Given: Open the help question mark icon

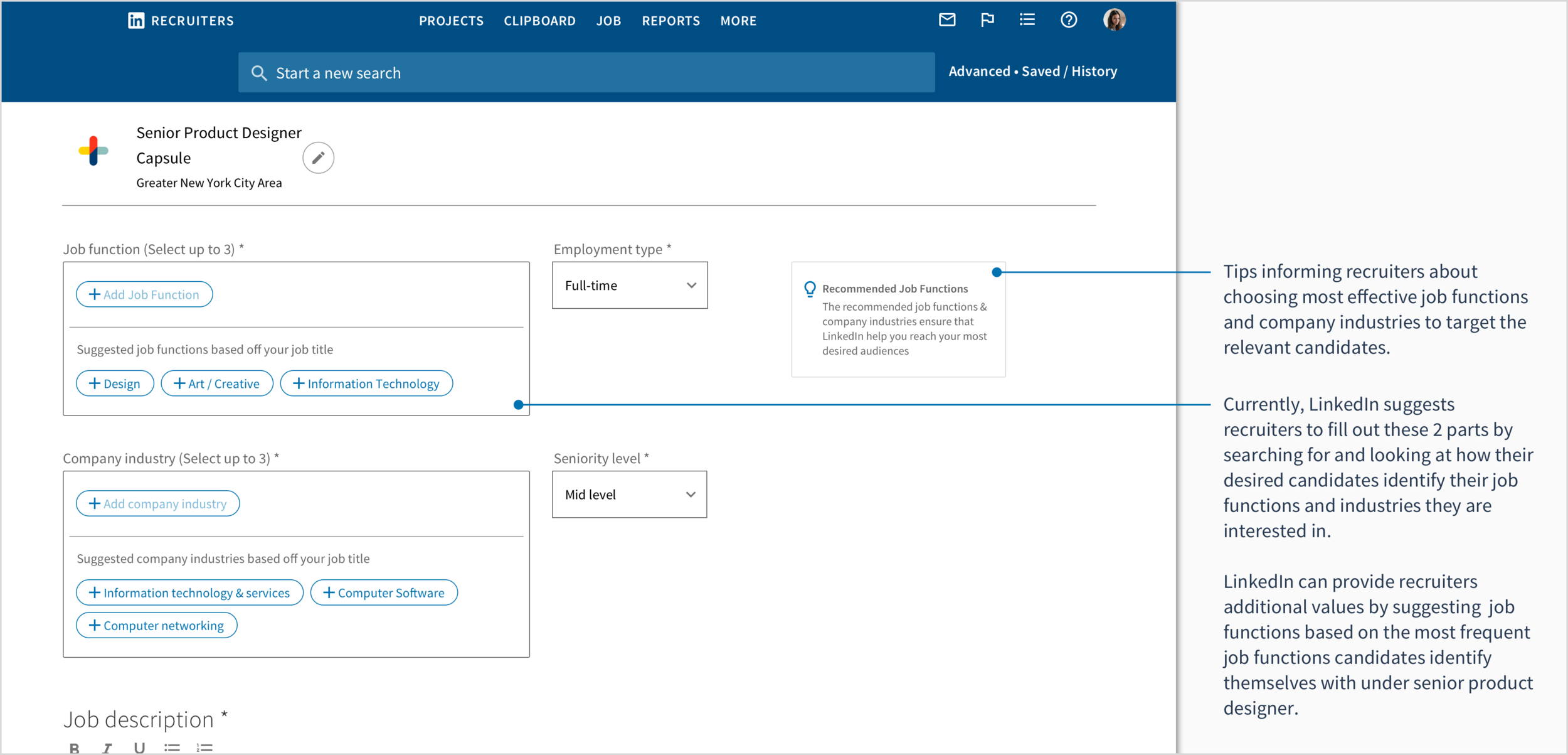Looking at the screenshot, I should [1069, 20].
